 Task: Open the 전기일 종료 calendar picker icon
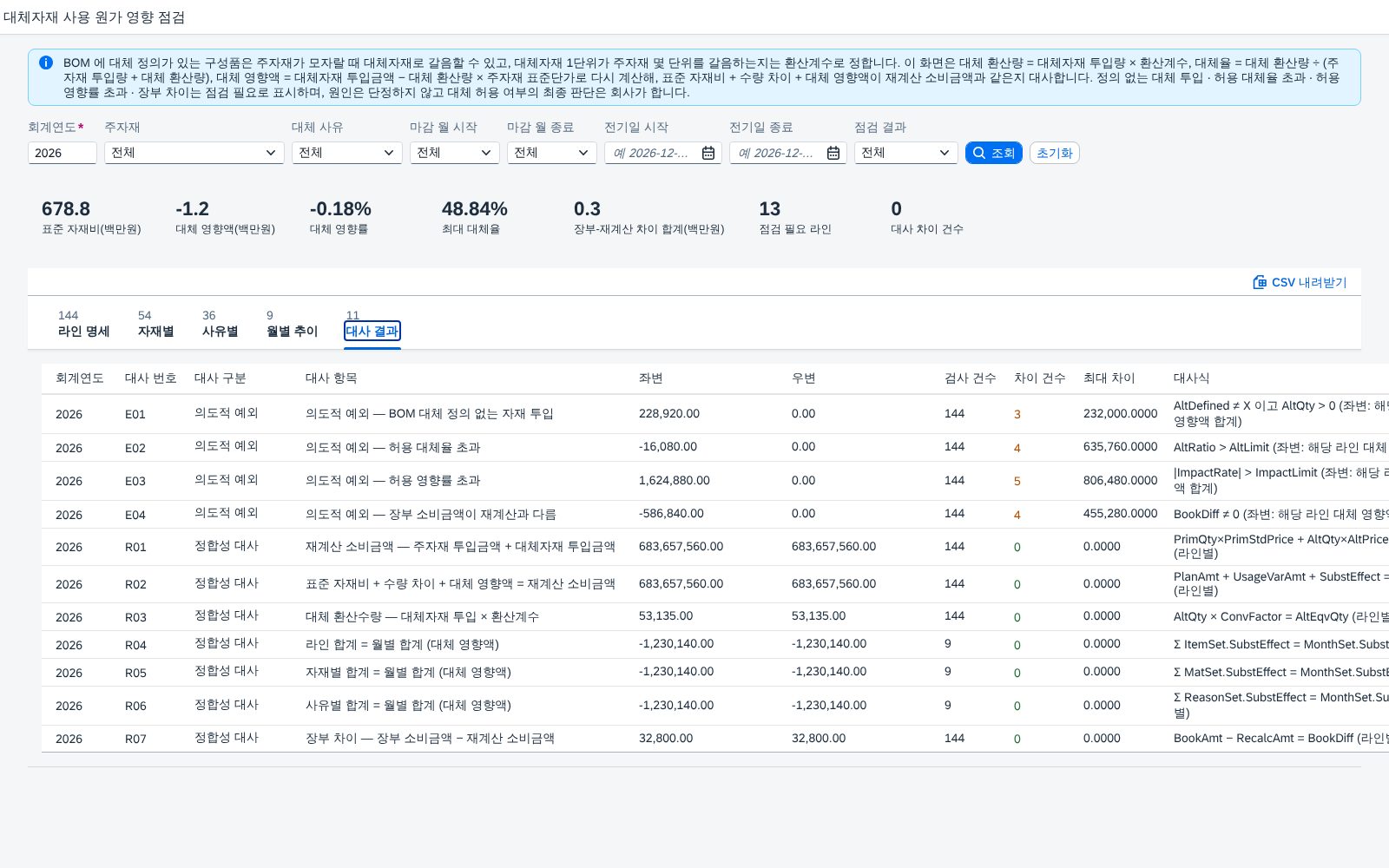click(833, 153)
